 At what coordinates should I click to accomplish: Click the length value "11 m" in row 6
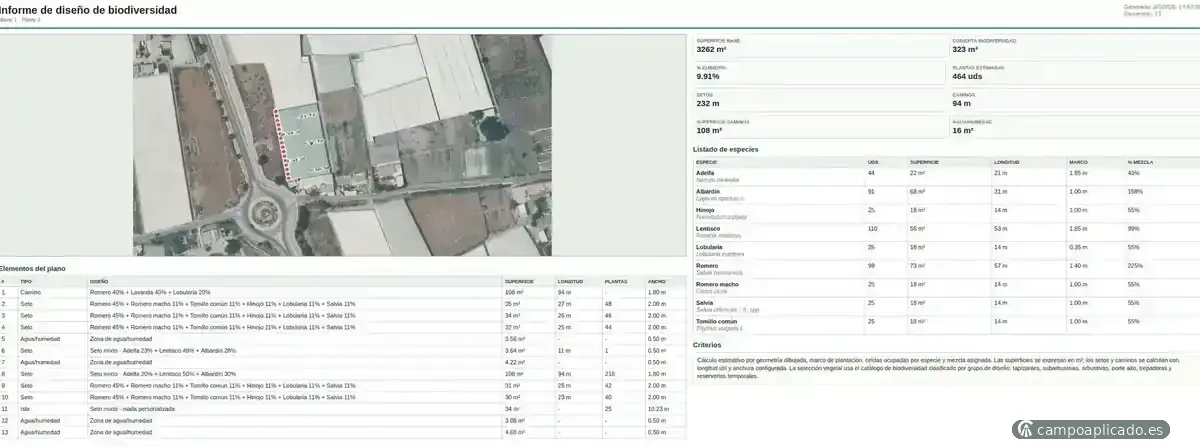[563, 351]
